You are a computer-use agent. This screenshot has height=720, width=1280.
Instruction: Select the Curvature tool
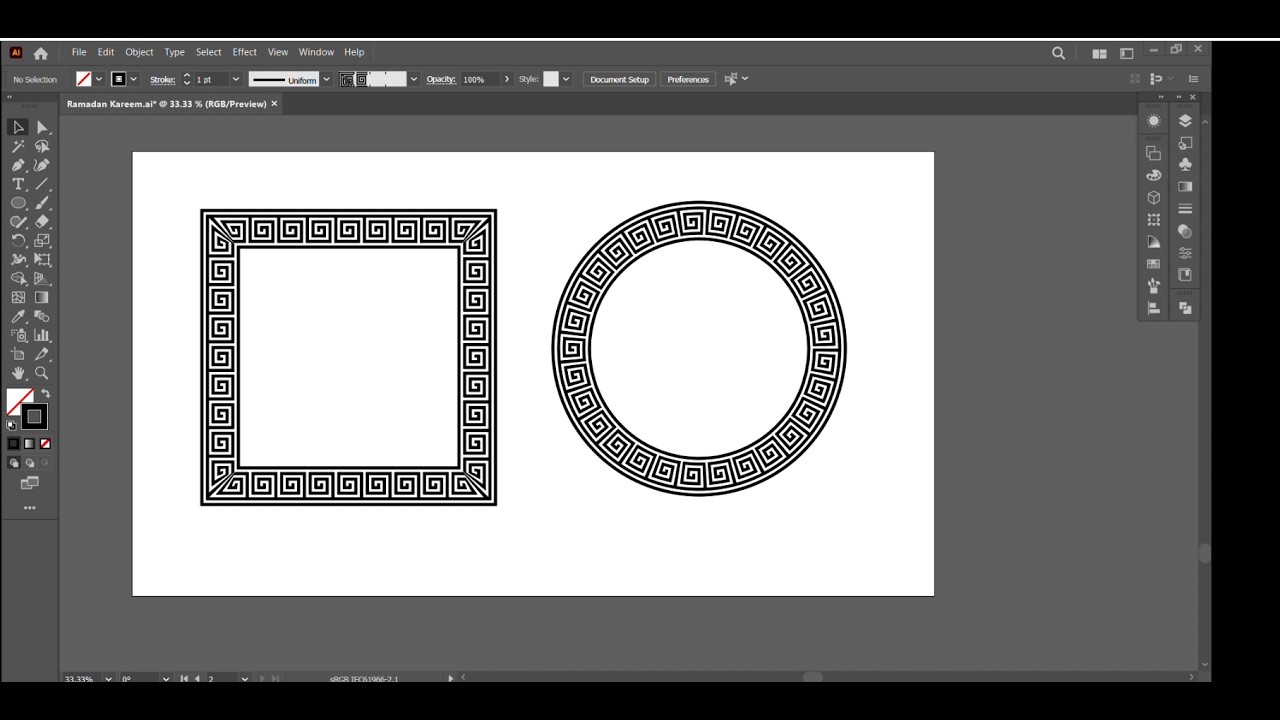[42, 165]
